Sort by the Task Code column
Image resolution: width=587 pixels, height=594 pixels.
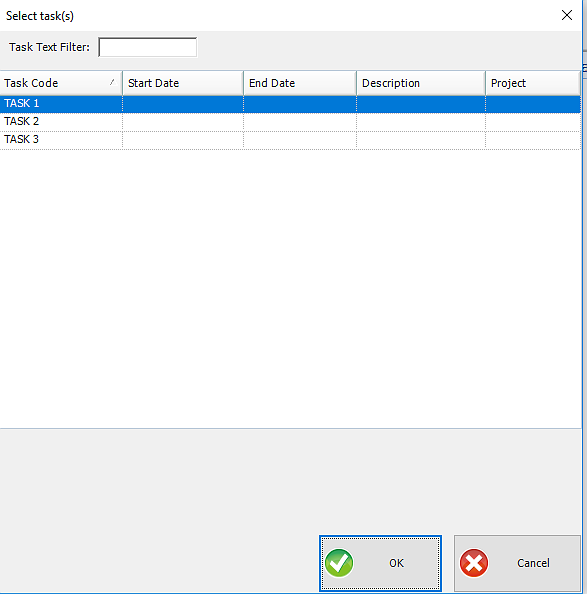click(61, 83)
